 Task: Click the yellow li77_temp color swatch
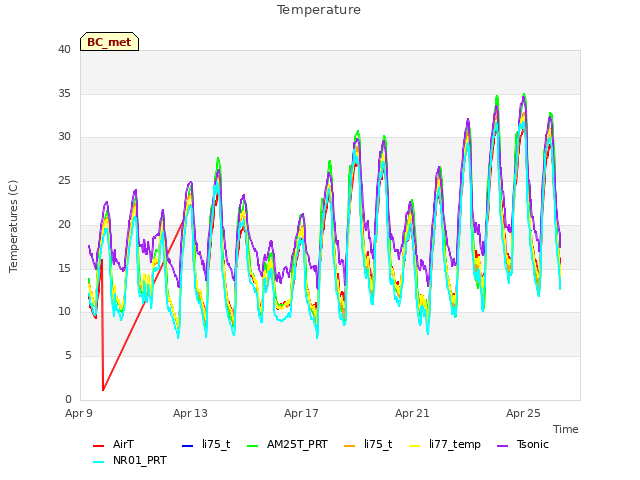click(x=414, y=446)
